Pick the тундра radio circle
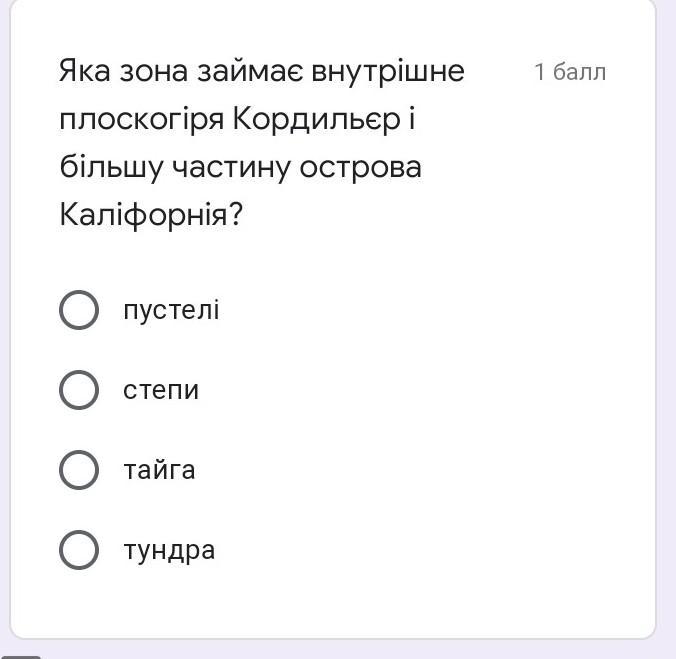 click(x=79, y=550)
